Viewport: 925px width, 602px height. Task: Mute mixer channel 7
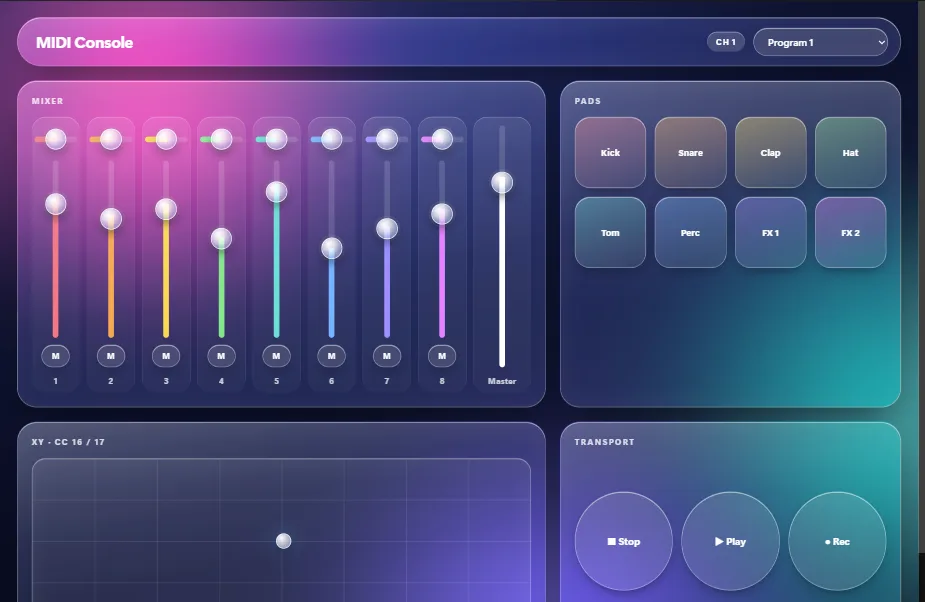click(387, 356)
